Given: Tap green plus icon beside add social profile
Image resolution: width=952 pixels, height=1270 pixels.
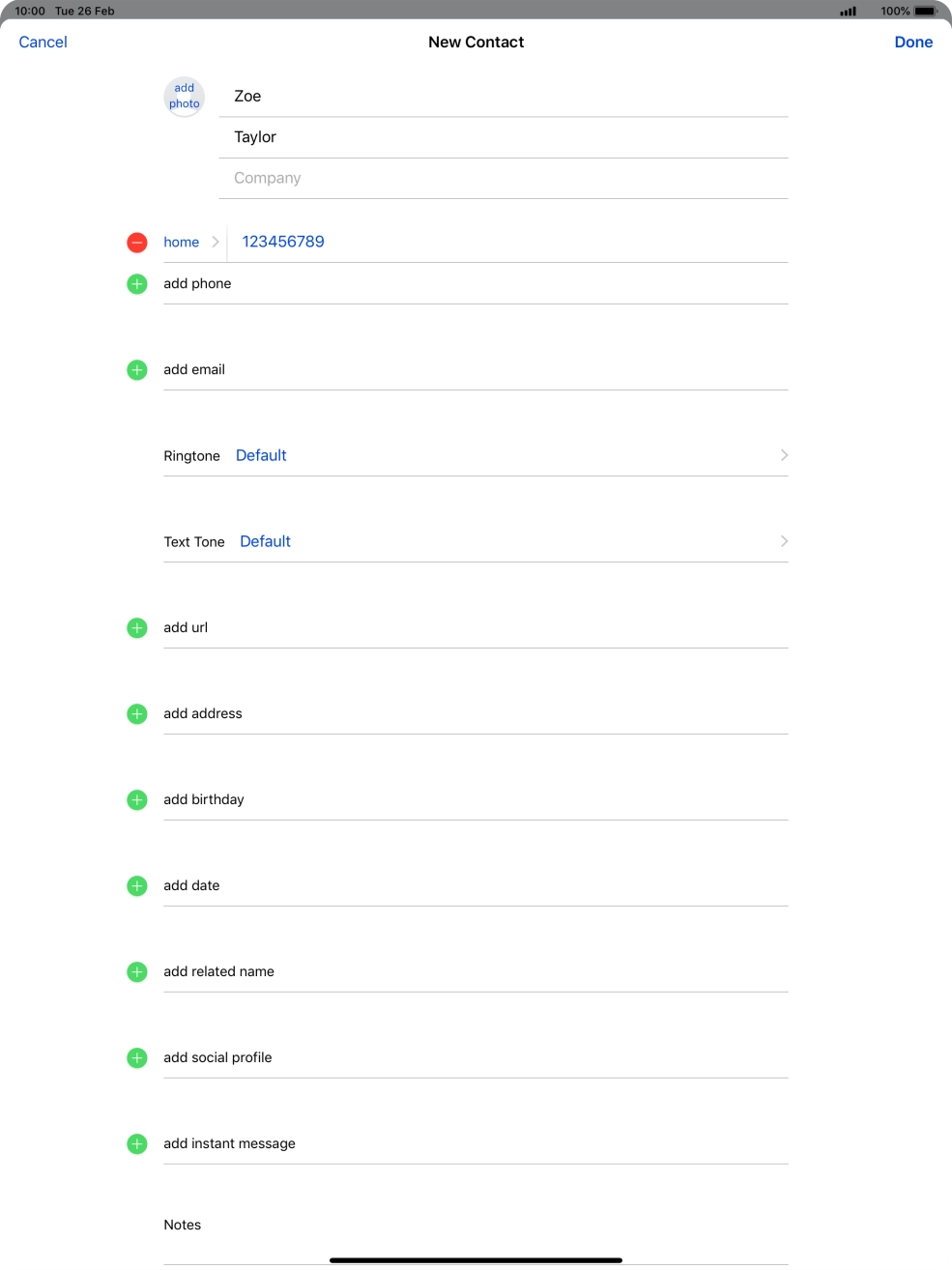Looking at the screenshot, I should click(x=137, y=1058).
